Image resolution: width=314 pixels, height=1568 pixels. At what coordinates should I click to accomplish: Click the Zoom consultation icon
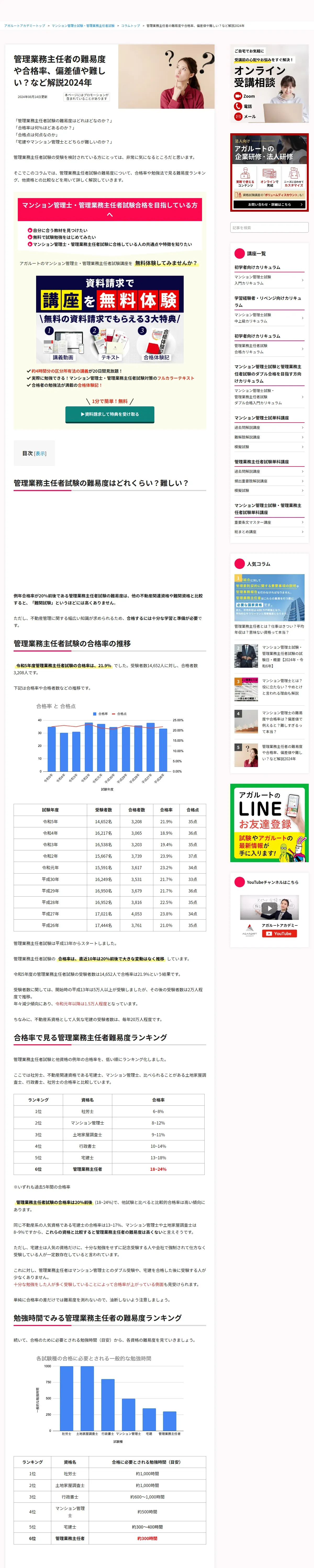click(x=238, y=96)
